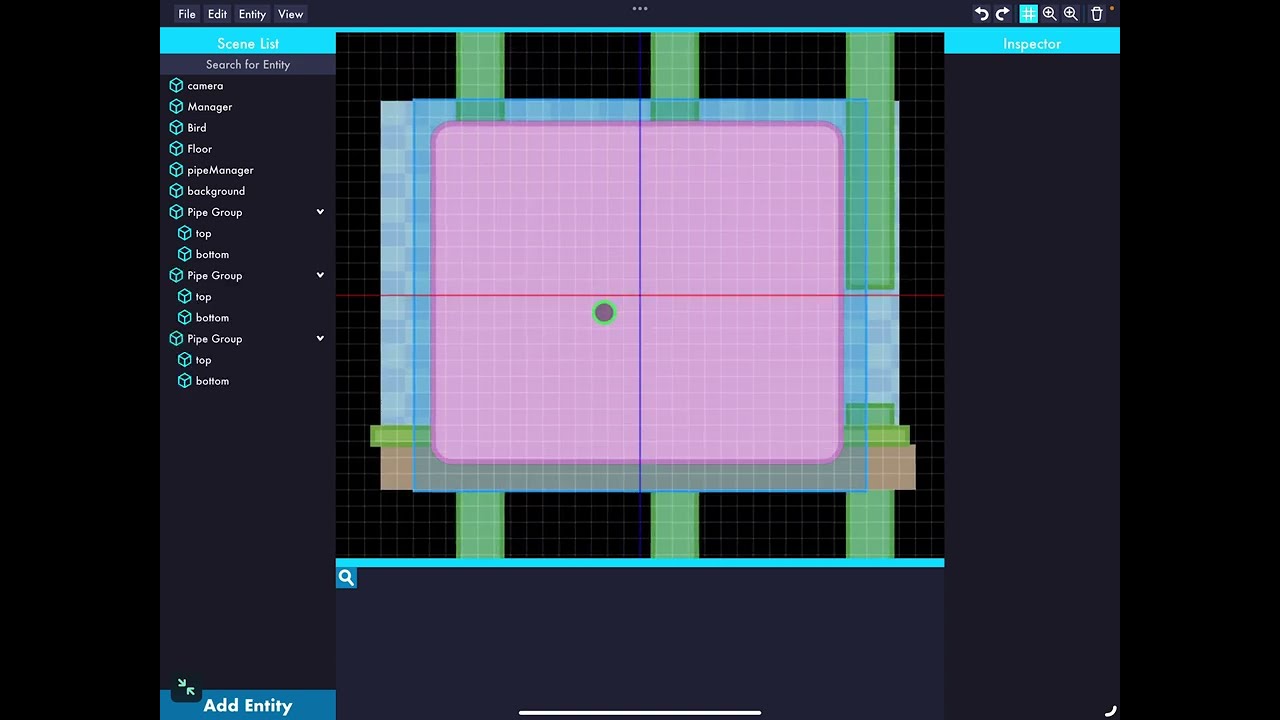Click the zoom magnifier beside the trash can
The height and width of the screenshot is (720, 1280).
point(1070,14)
